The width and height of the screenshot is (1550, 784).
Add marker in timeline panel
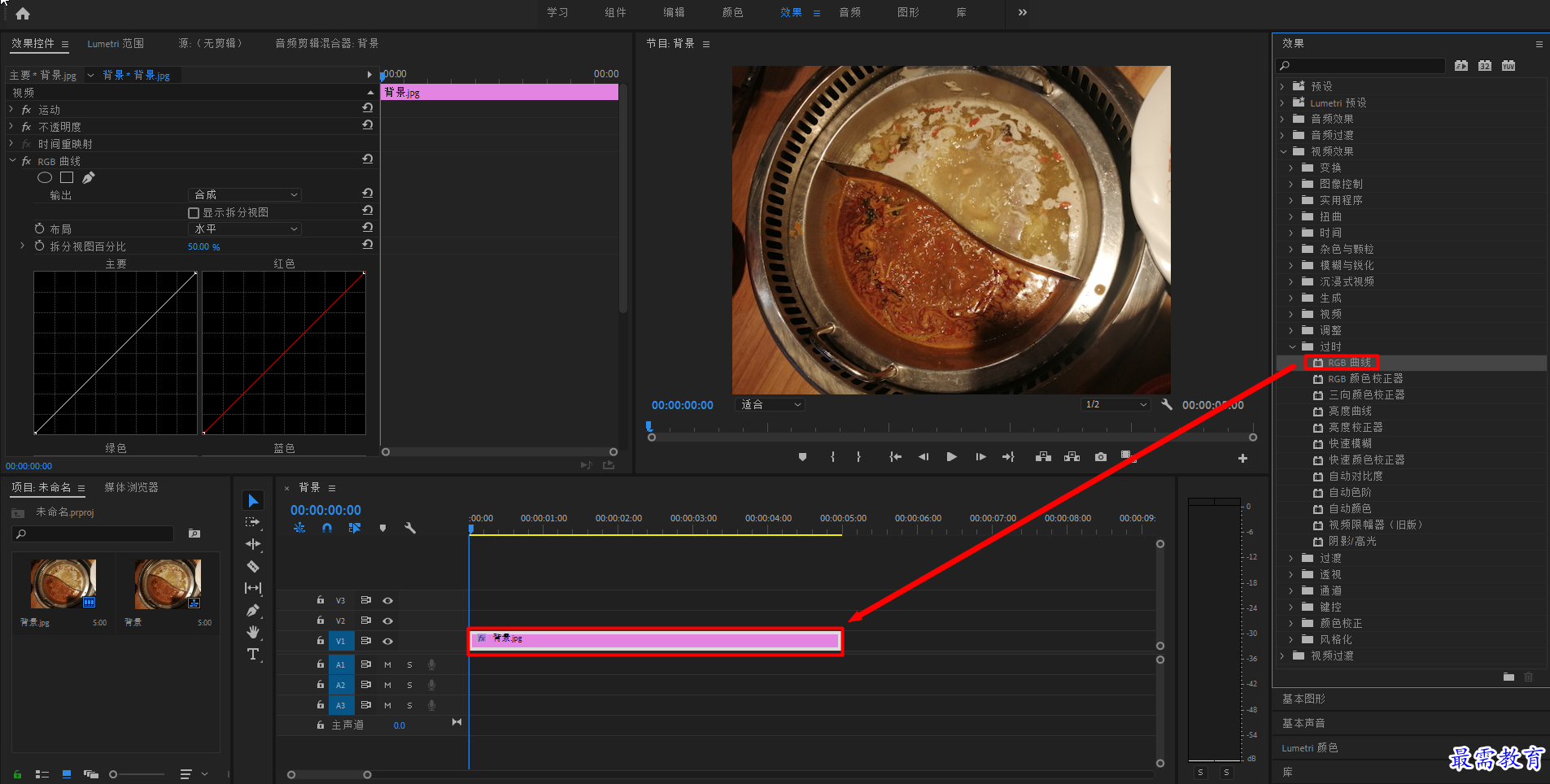coord(382,528)
